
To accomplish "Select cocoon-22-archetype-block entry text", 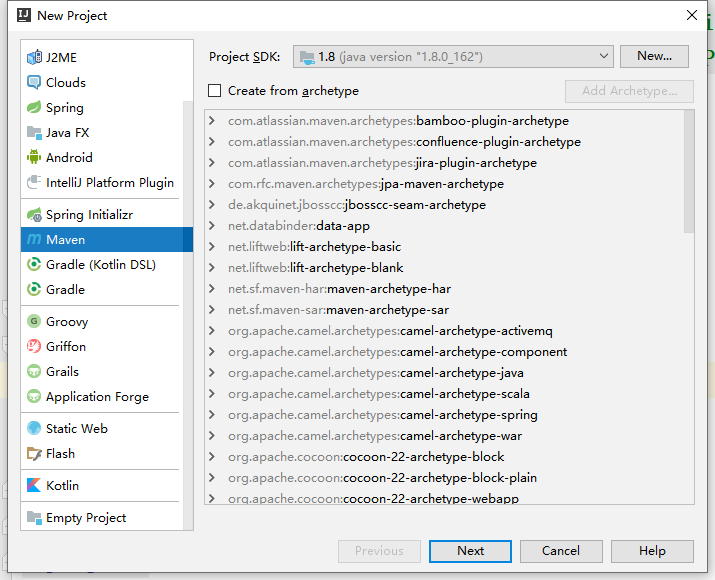I will tap(366, 456).
